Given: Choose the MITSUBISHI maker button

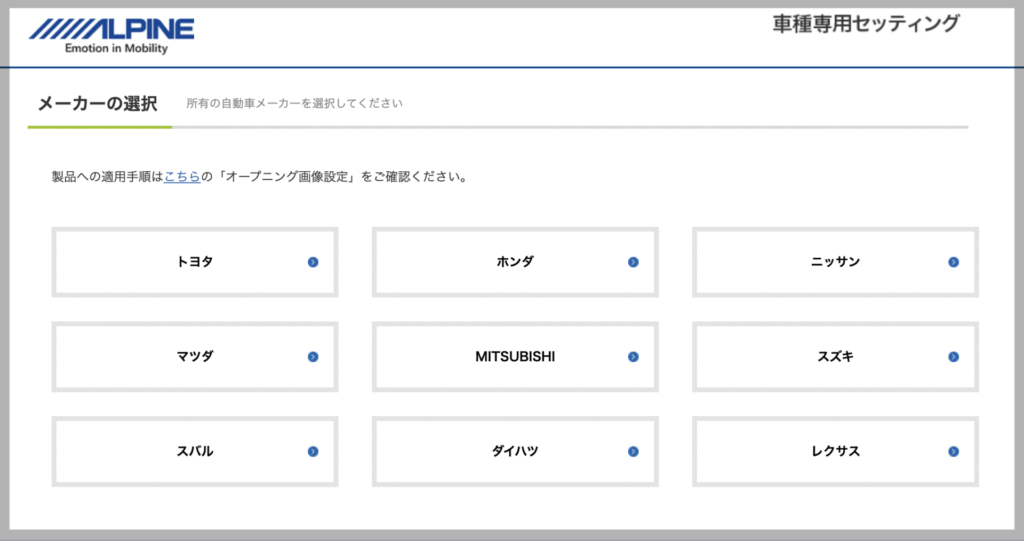Looking at the screenshot, I should point(515,357).
